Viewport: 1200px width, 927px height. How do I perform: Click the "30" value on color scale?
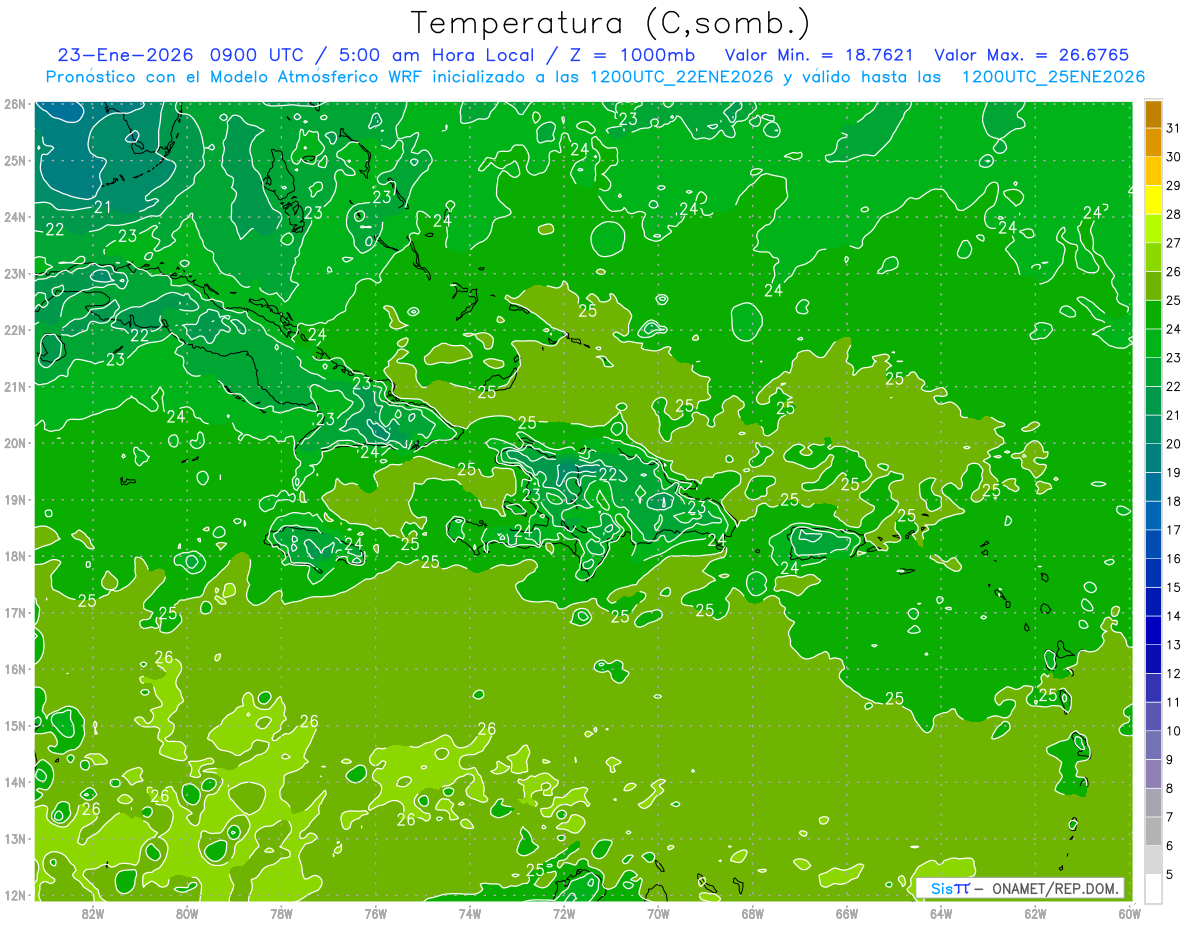click(x=1173, y=157)
